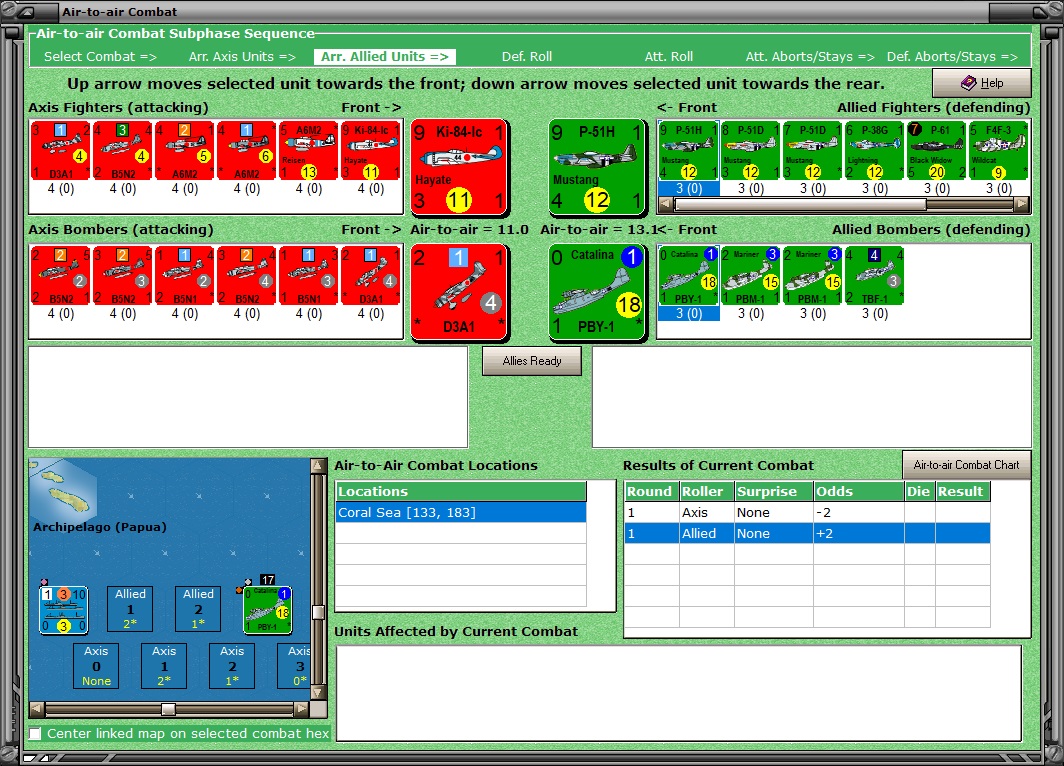The height and width of the screenshot is (766, 1064).
Task: Select the Axis D3A1 fighter counter rated 4
Action: [60, 151]
